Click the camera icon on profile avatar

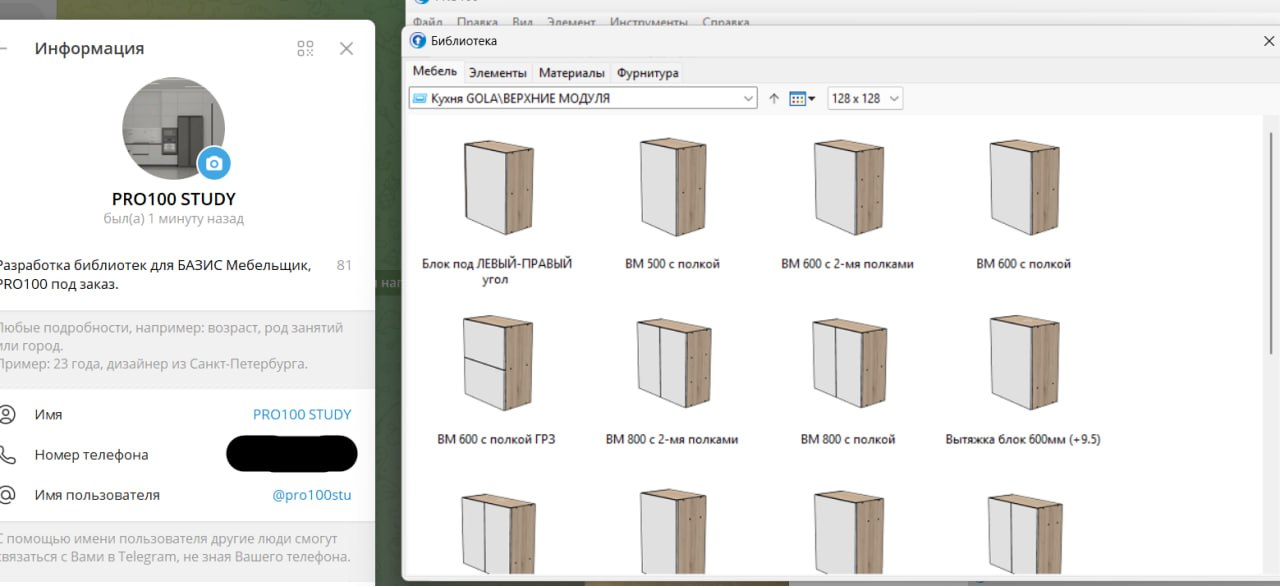pyautogui.click(x=214, y=163)
